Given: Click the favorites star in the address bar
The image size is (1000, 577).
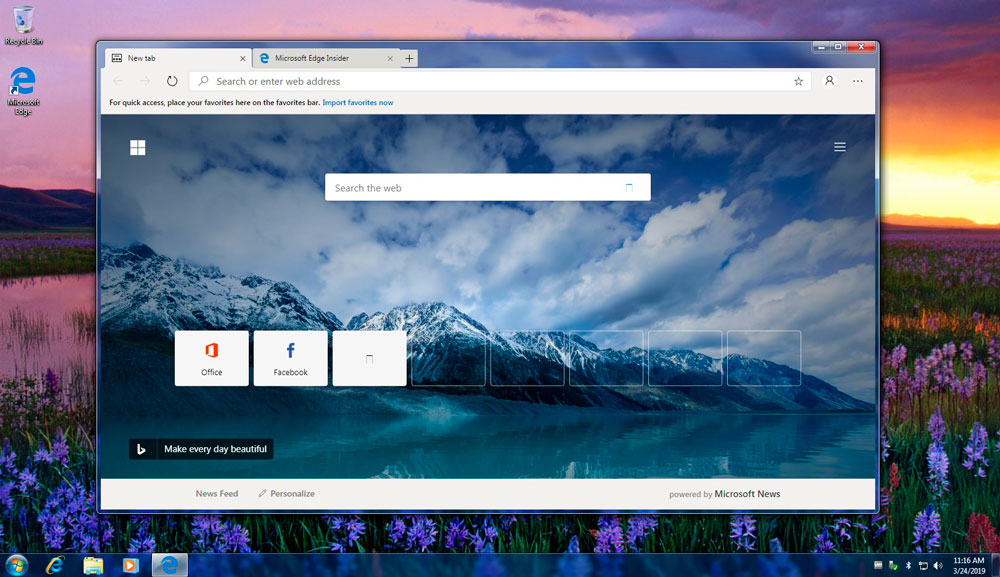Looking at the screenshot, I should pyautogui.click(x=798, y=81).
